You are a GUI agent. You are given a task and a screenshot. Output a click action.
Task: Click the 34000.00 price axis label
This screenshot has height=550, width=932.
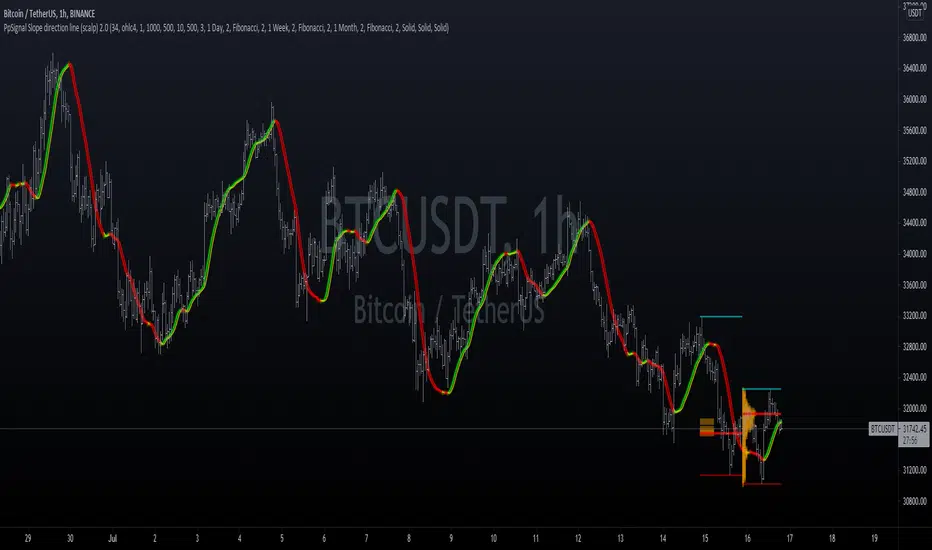(x=914, y=254)
